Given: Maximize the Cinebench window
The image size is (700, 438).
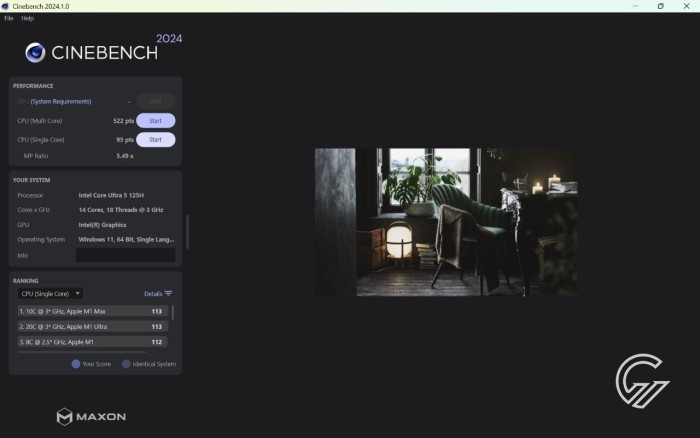Looking at the screenshot, I should click(x=661, y=6).
